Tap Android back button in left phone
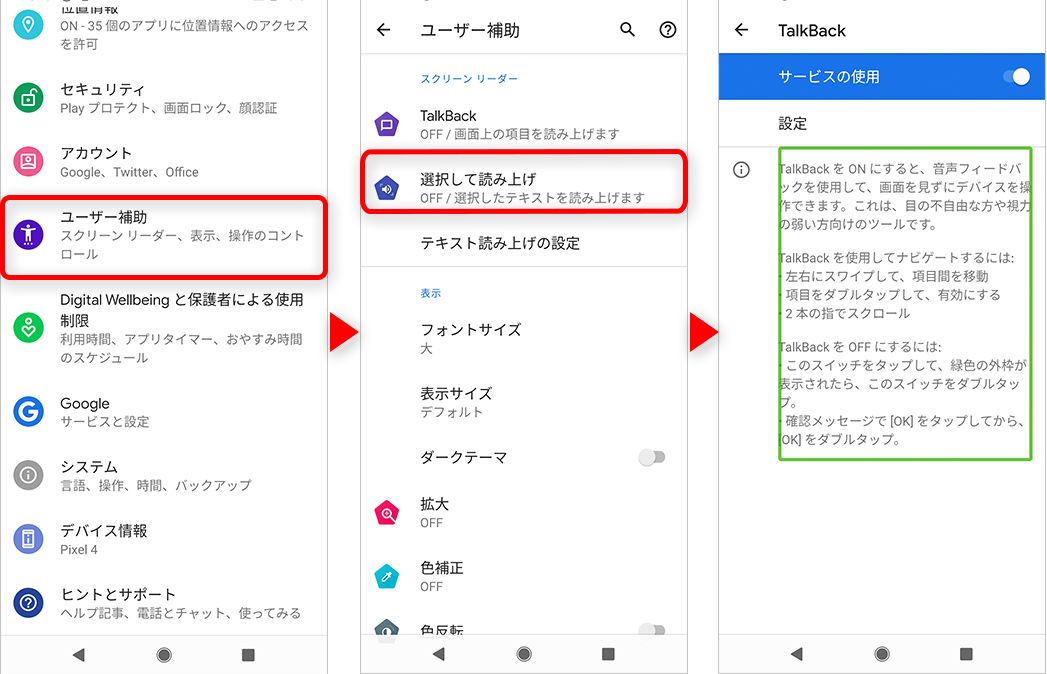This screenshot has width=1047, height=674. [79, 655]
